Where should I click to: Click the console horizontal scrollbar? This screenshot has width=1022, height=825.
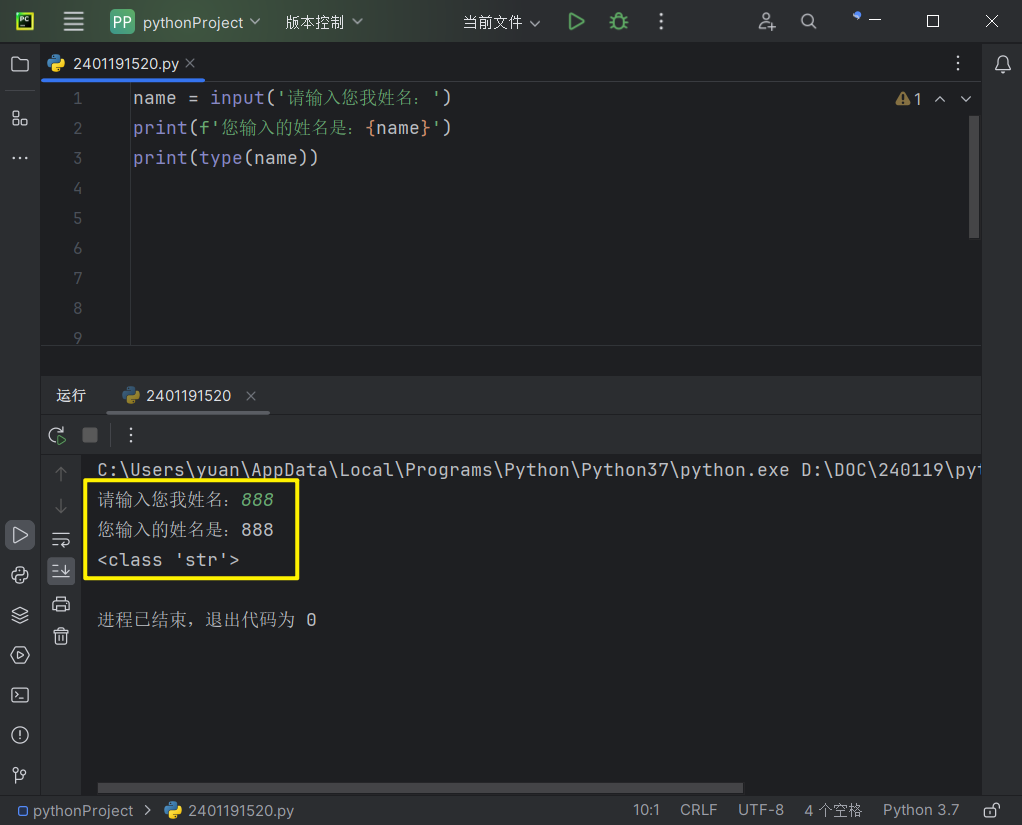point(420,787)
